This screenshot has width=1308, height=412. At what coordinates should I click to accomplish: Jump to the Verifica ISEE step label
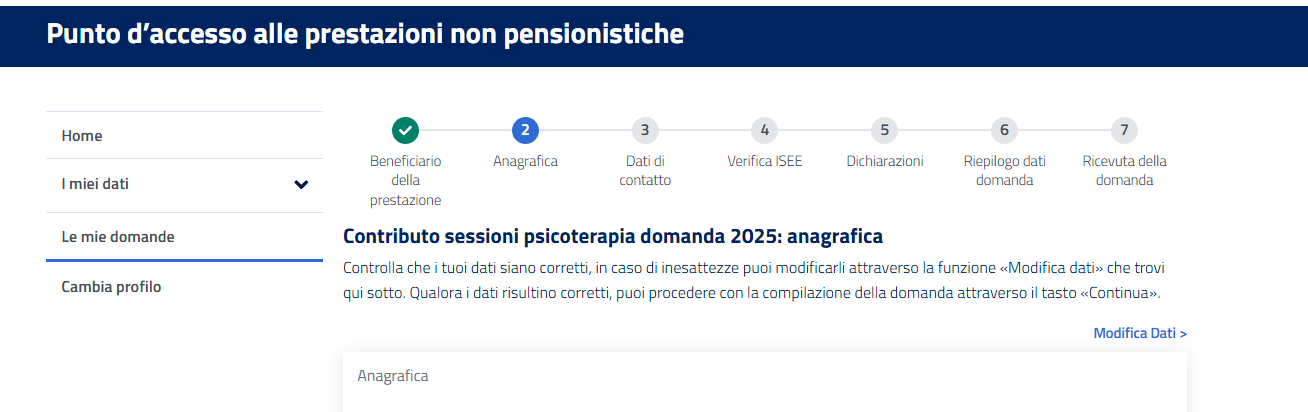tap(764, 161)
